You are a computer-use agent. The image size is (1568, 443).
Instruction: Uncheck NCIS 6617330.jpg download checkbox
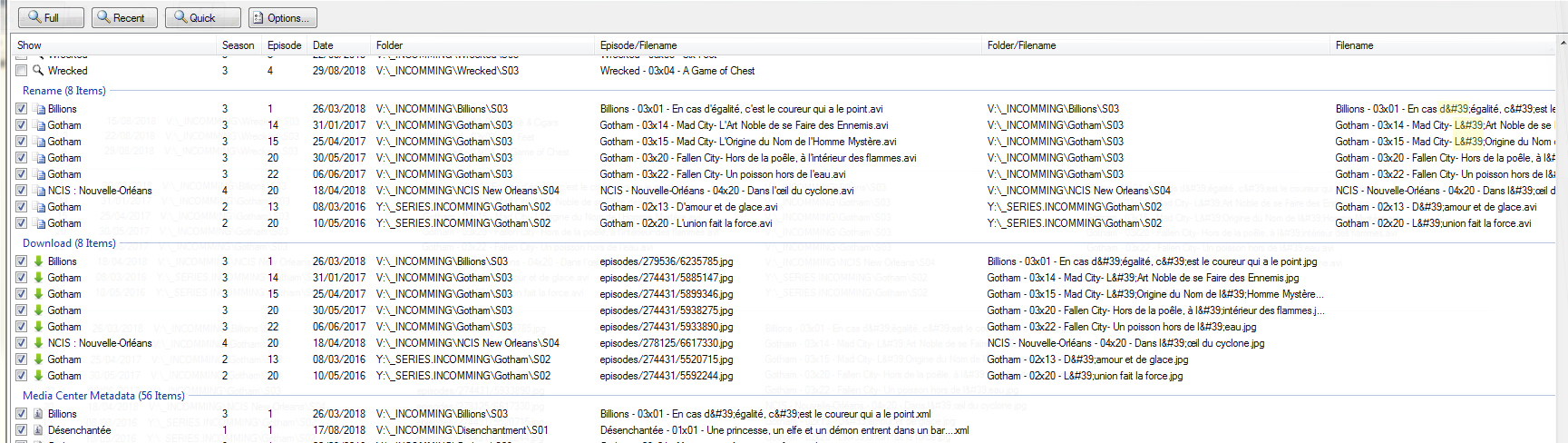(22, 343)
